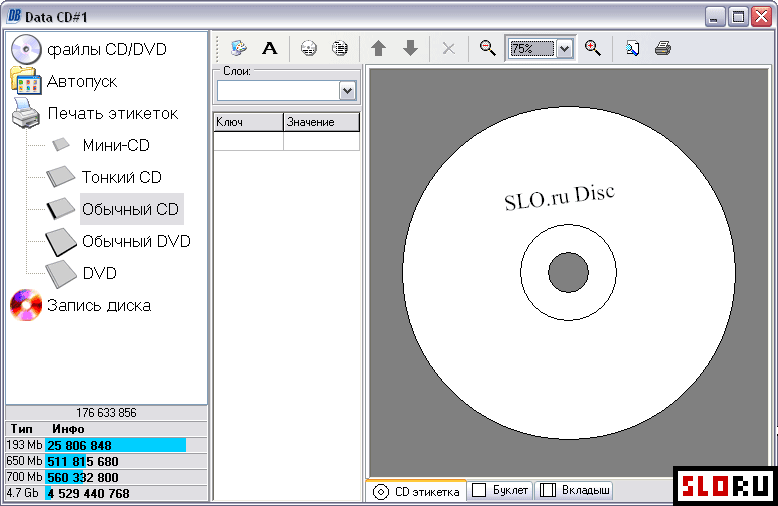Switch to the Вкладыш tab
778x506 pixels.
point(574,490)
